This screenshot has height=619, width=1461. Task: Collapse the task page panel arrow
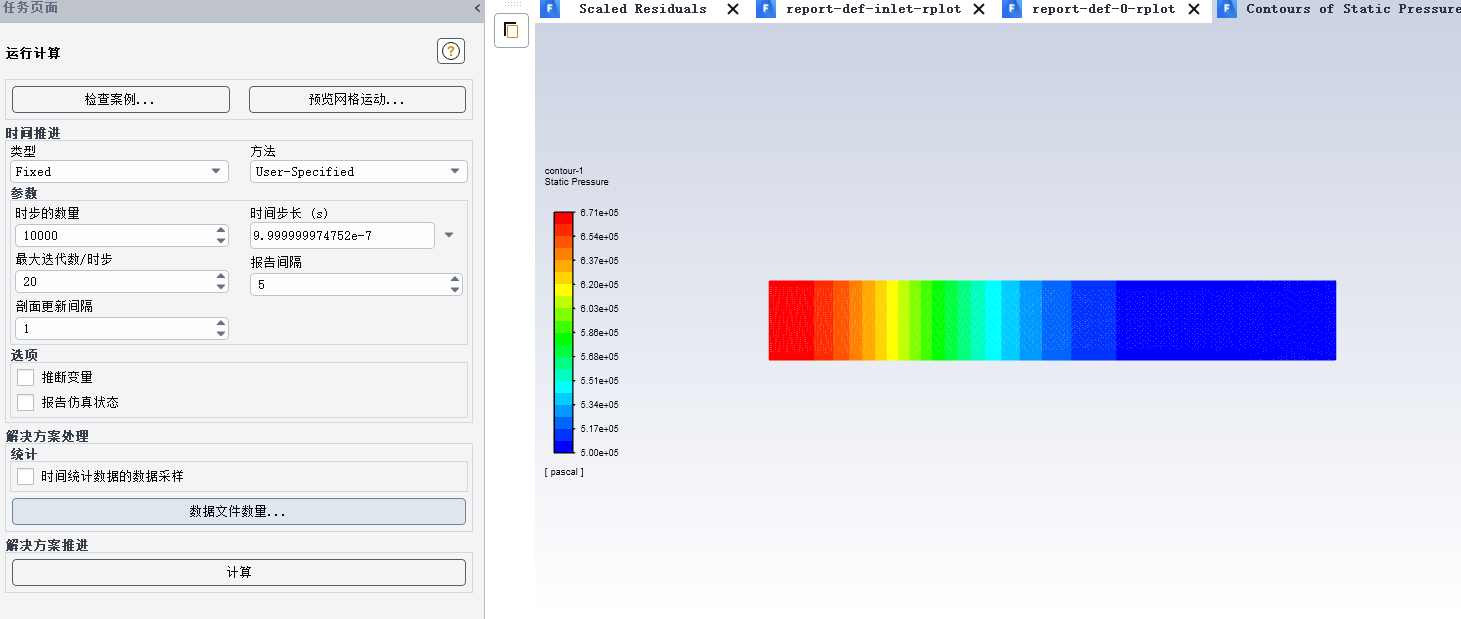pyautogui.click(x=477, y=8)
